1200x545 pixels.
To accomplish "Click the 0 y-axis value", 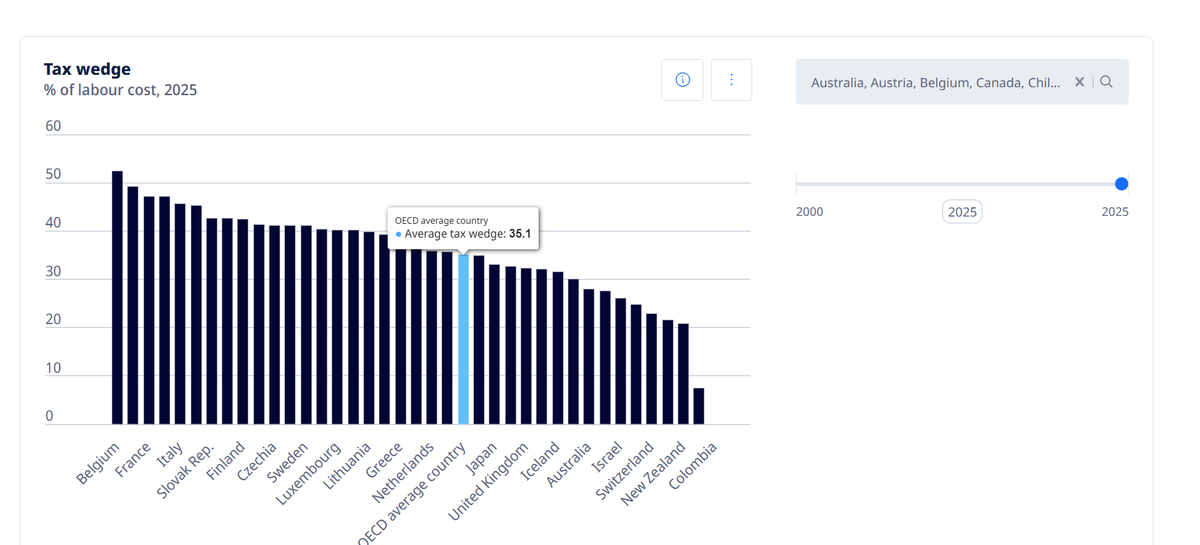I will tap(49, 416).
